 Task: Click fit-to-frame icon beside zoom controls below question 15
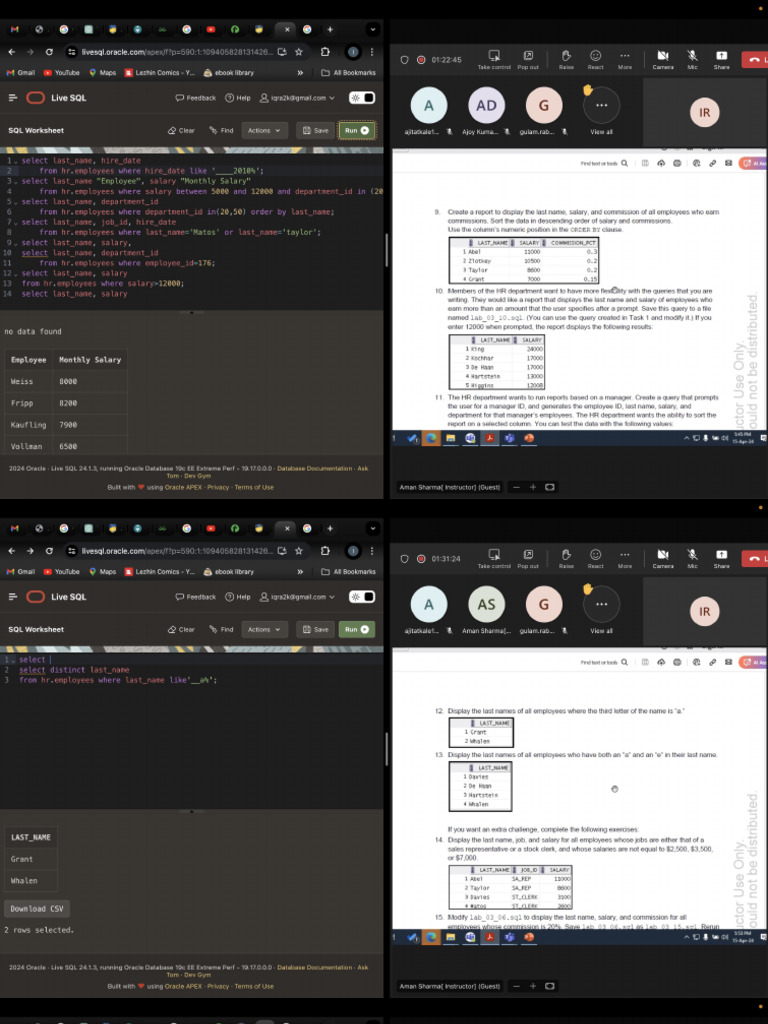(x=550, y=986)
